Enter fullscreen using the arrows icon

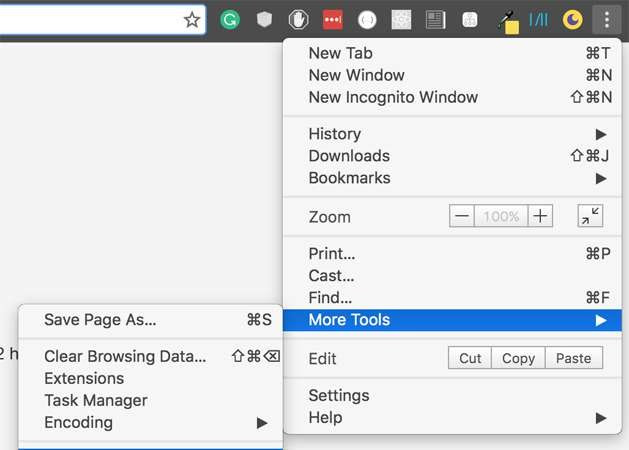pyautogui.click(x=590, y=216)
